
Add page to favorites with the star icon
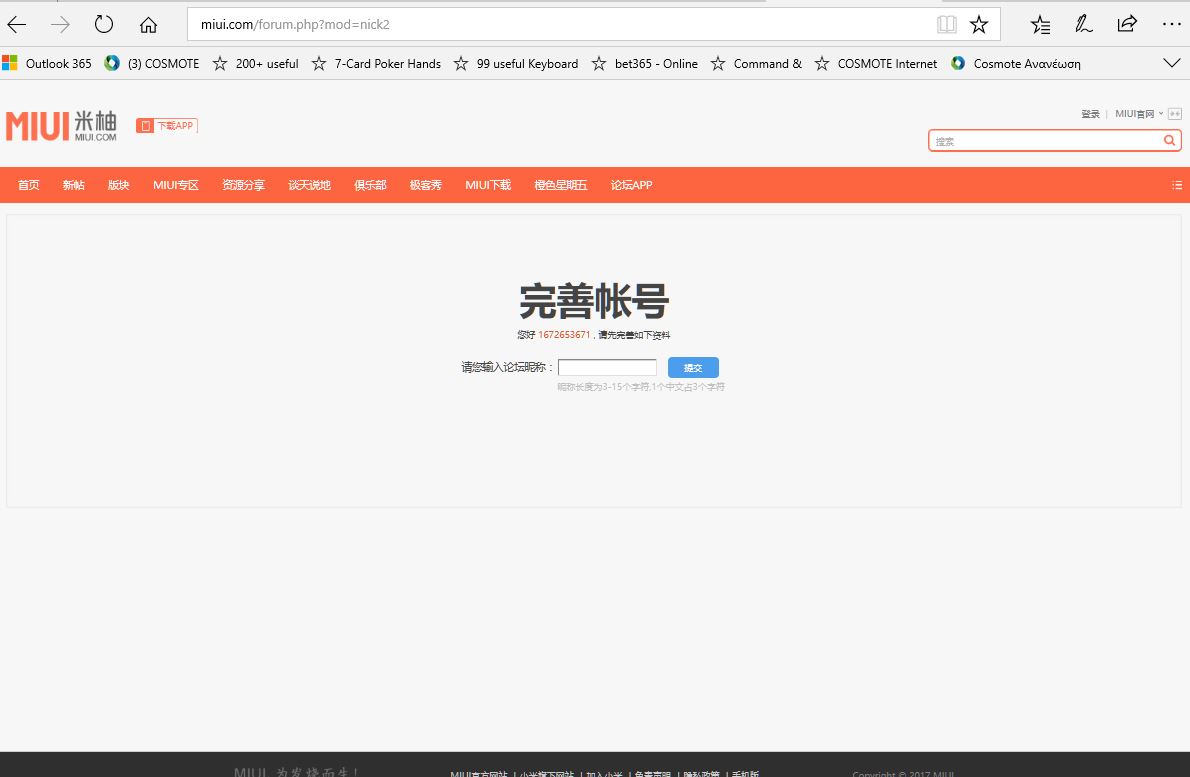(x=979, y=24)
